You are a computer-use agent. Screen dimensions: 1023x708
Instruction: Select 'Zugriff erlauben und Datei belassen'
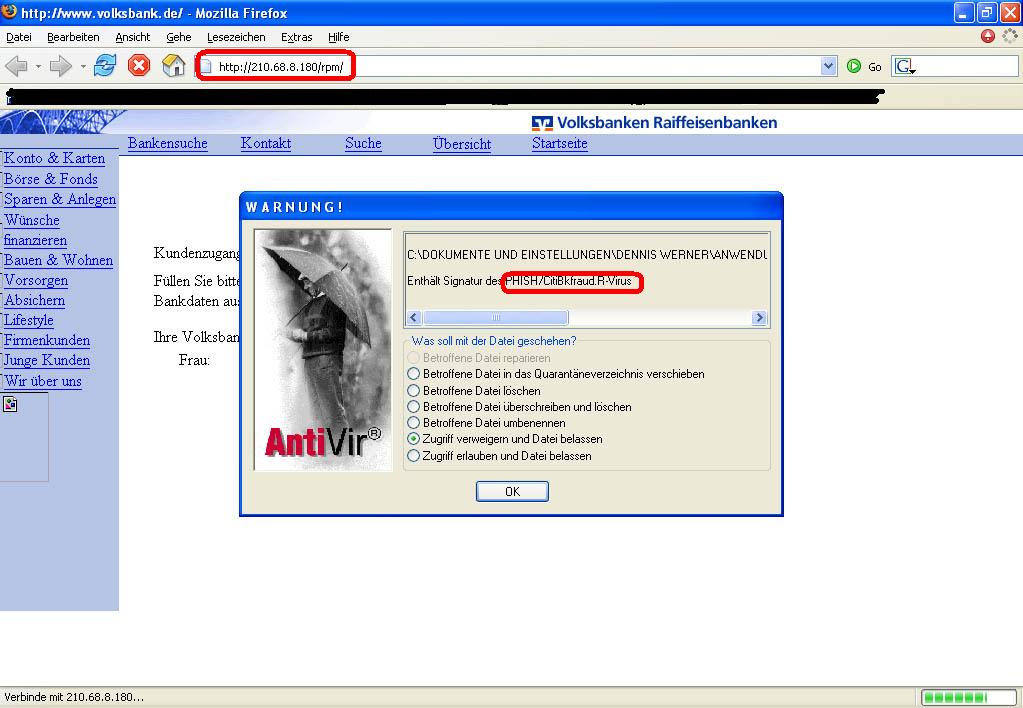413,456
